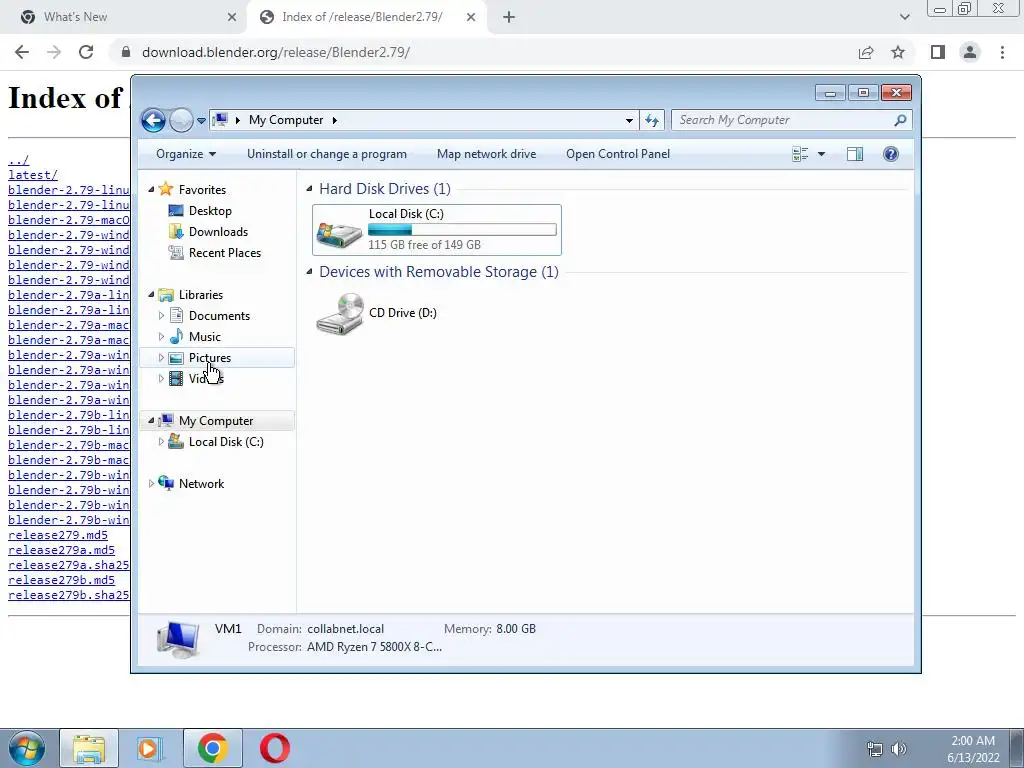Expand the address bar history dropdown
Viewport: 1024px width, 768px height.
click(x=629, y=120)
